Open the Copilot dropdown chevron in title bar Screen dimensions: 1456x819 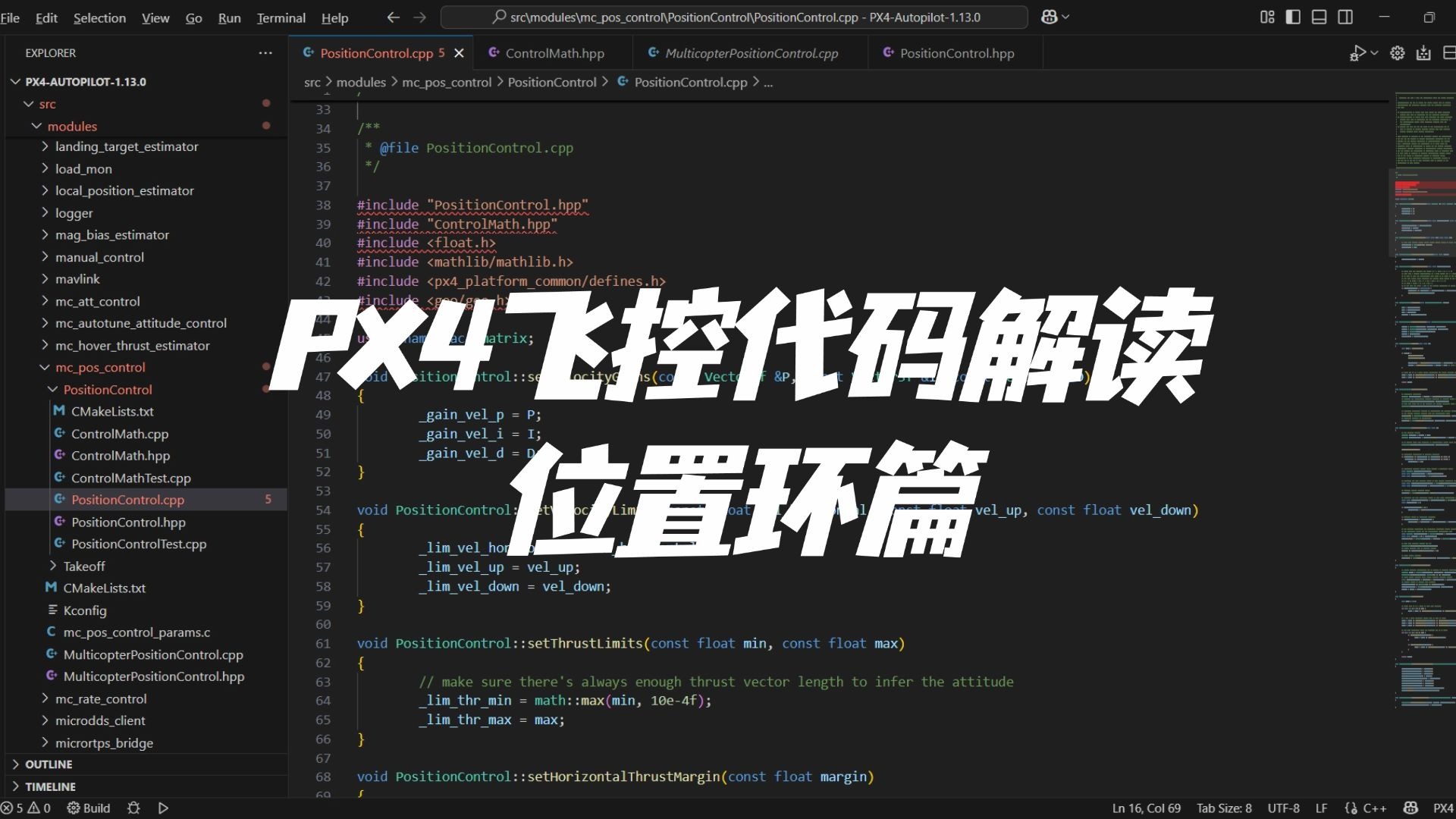click(x=1066, y=17)
